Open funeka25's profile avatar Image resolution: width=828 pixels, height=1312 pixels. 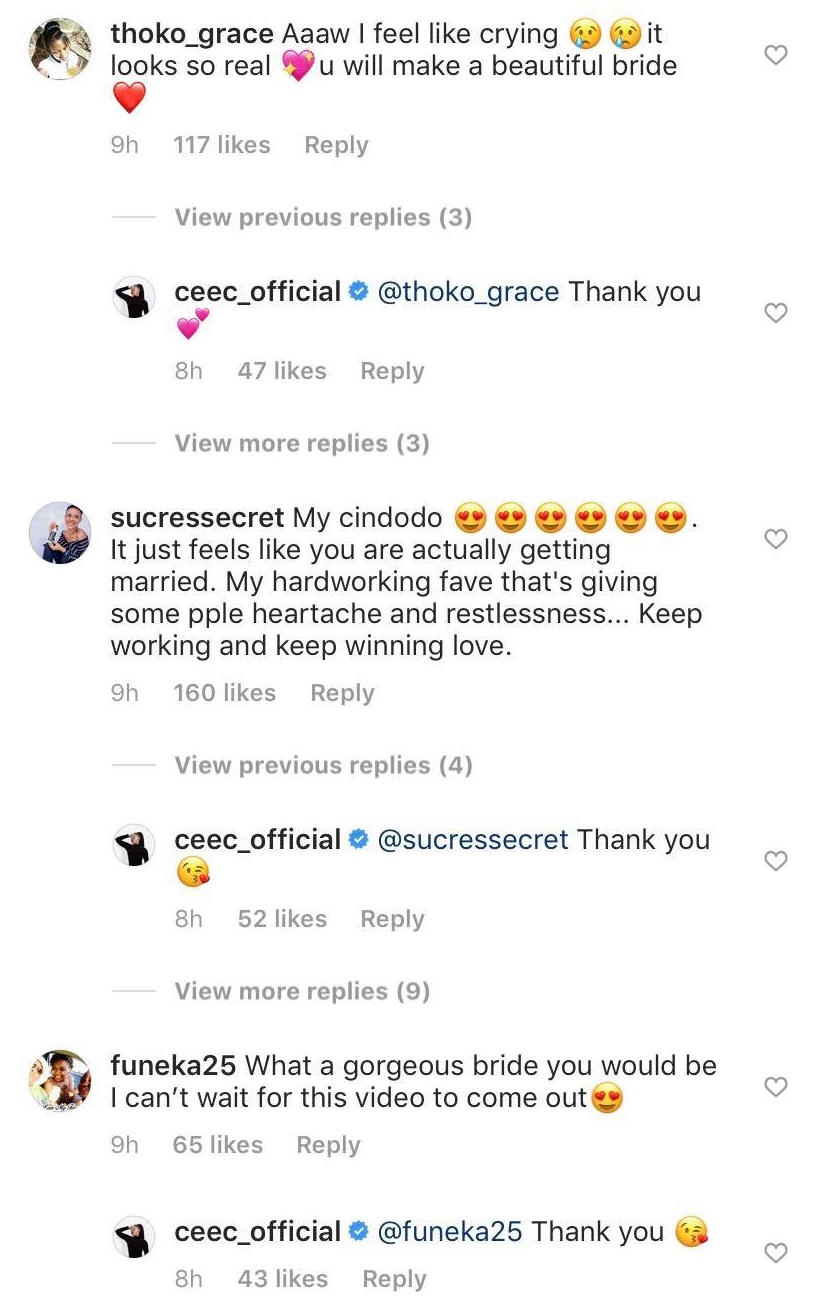(x=61, y=1080)
